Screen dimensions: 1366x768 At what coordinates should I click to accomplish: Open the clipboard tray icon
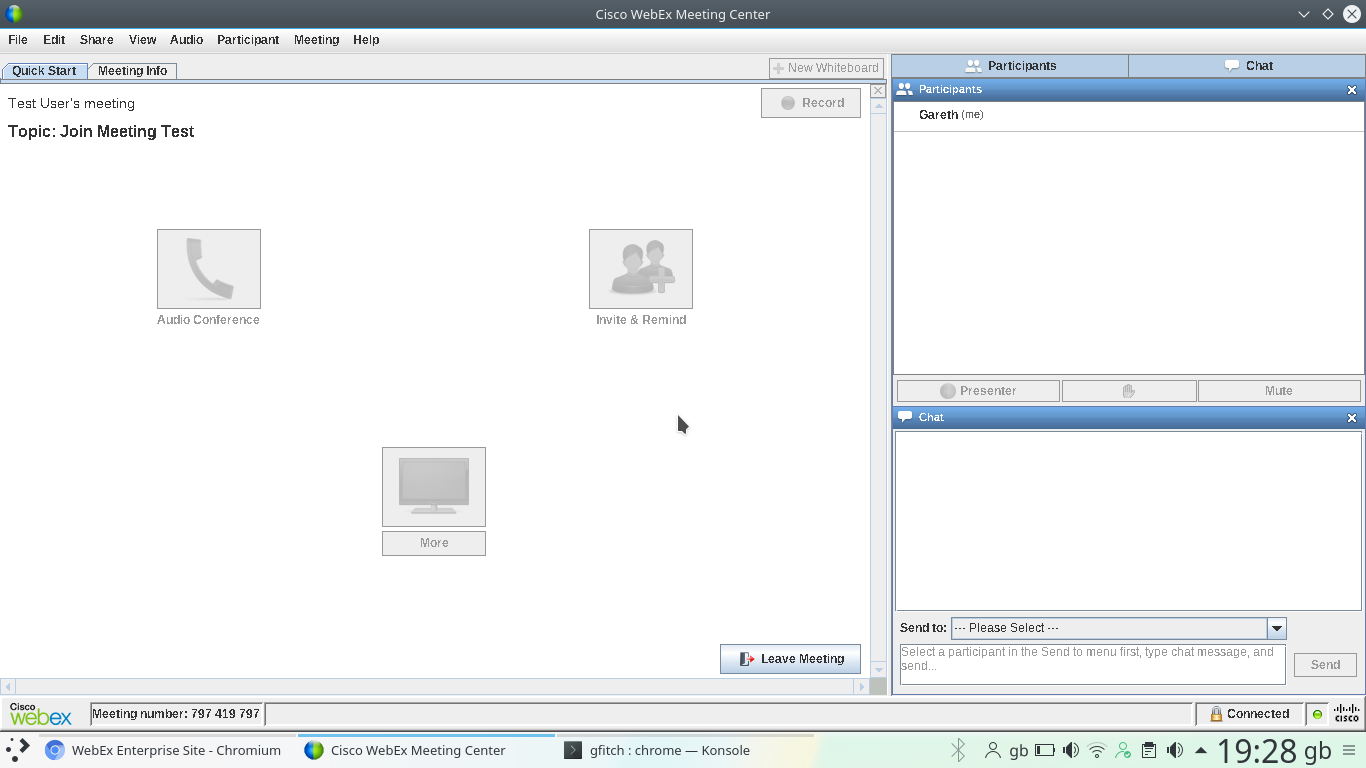[1149, 750]
